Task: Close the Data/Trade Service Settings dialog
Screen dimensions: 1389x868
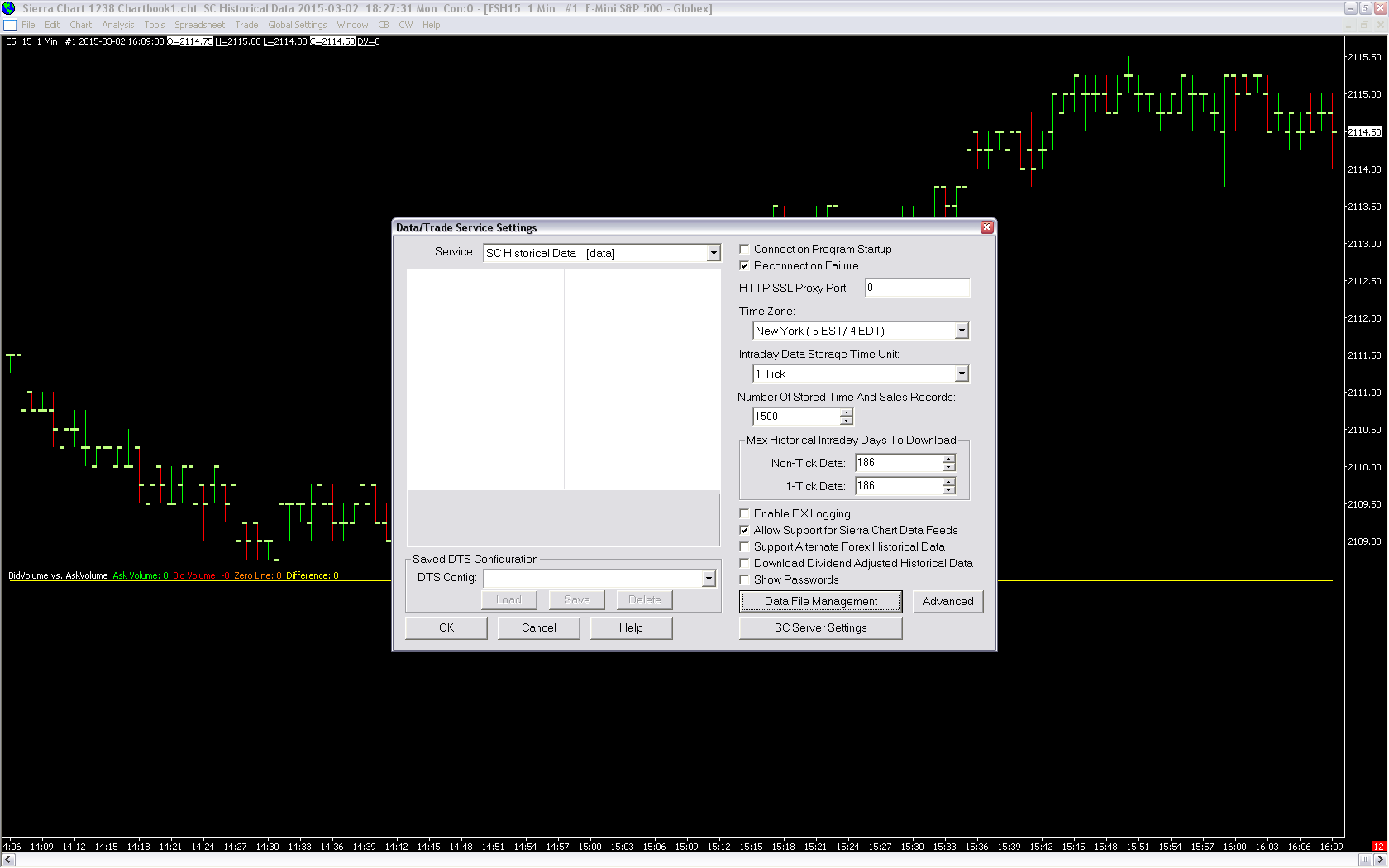Action: point(986,227)
